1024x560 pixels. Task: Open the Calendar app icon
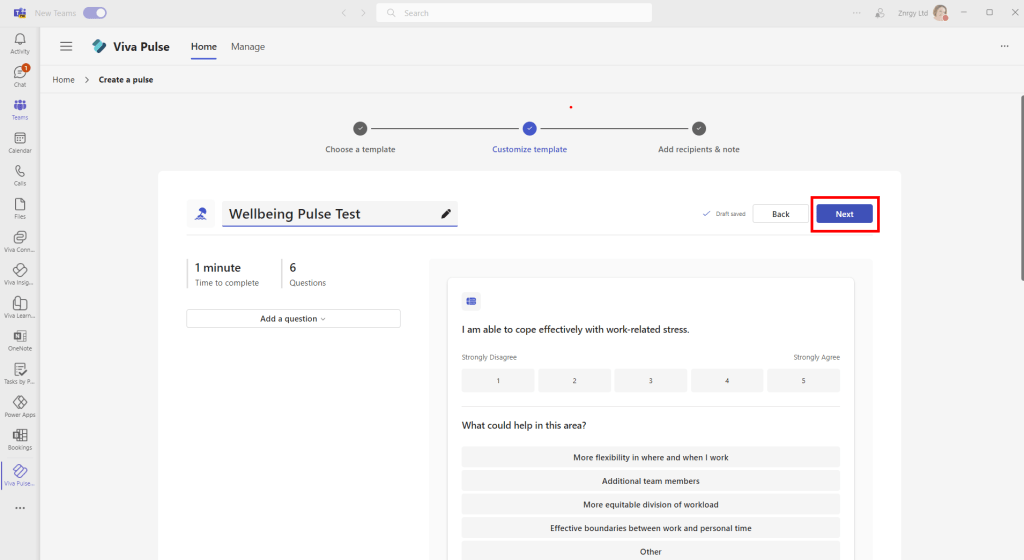pyautogui.click(x=20, y=142)
